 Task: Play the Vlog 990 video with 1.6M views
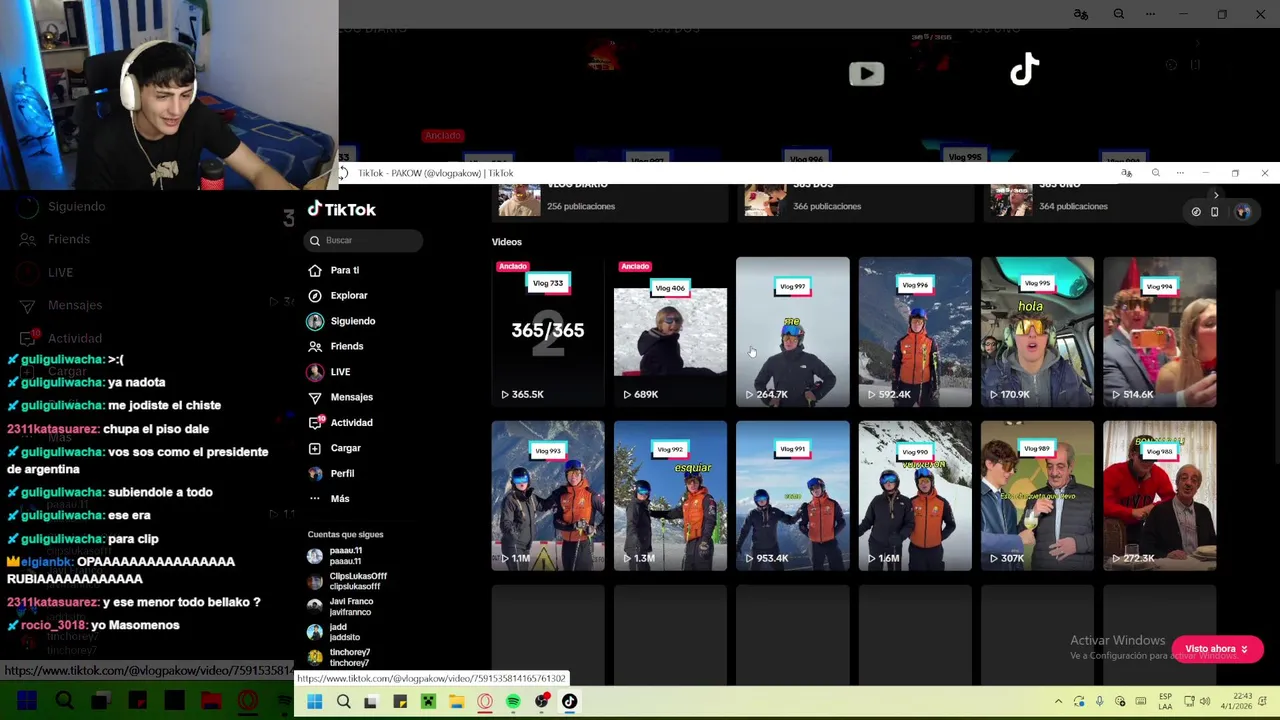click(x=915, y=496)
